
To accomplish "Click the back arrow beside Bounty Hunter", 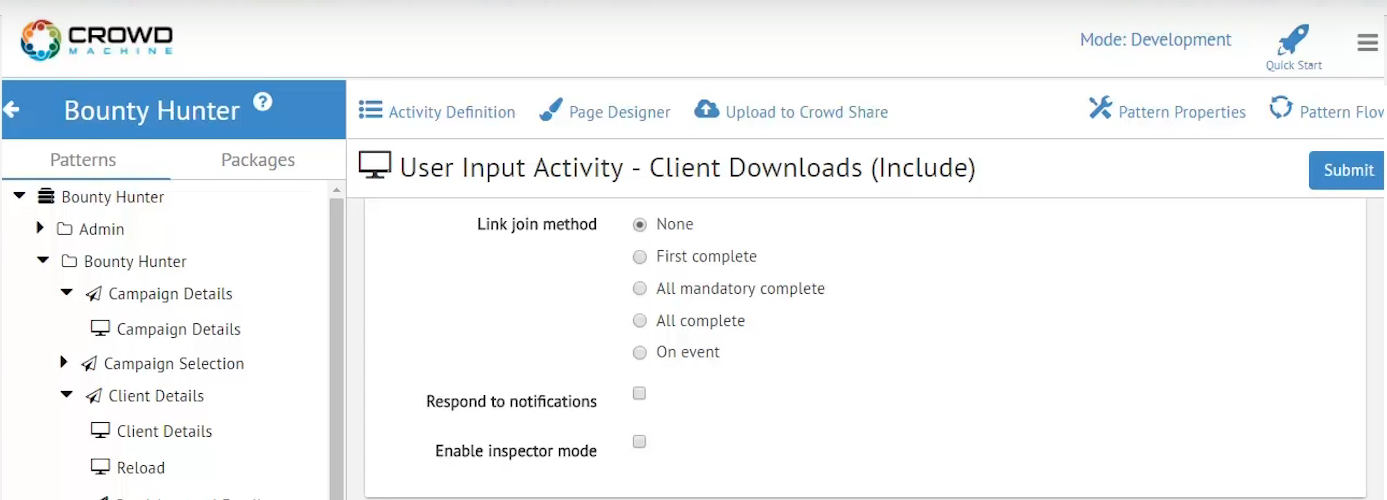I will click(x=12, y=109).
